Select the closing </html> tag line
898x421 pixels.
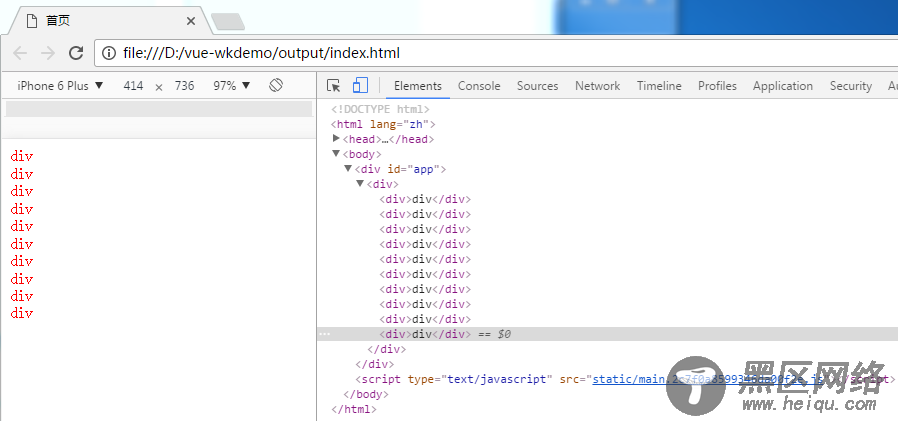click(354, 409)
